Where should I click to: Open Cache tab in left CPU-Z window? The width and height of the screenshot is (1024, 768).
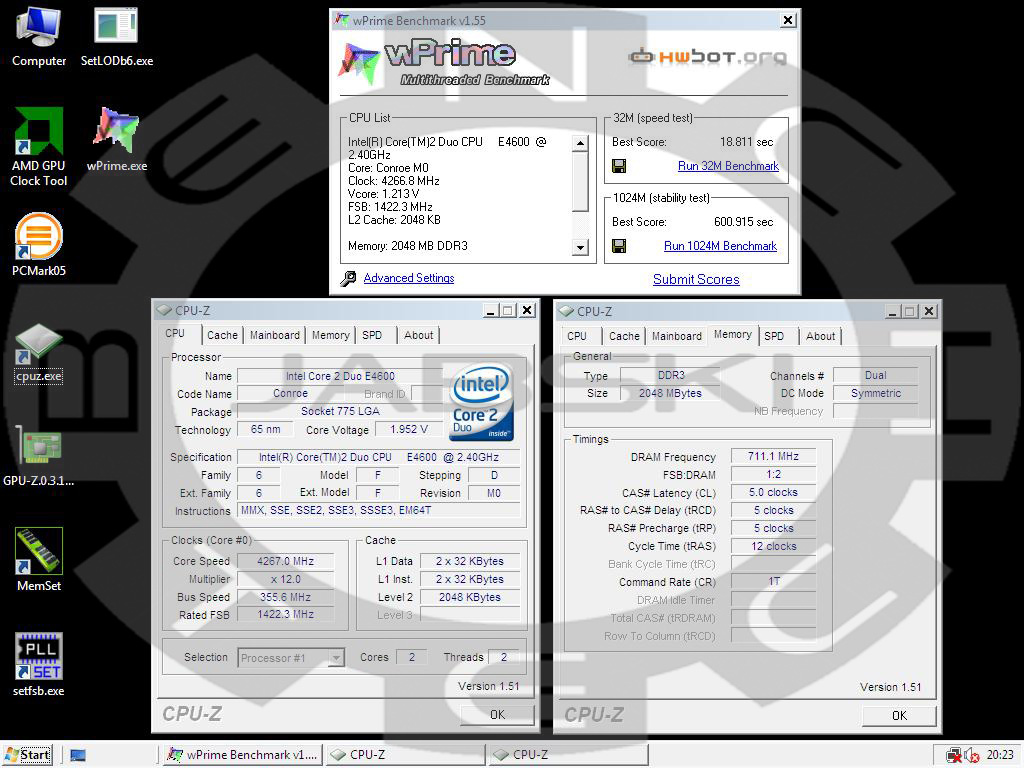[222, 335]
